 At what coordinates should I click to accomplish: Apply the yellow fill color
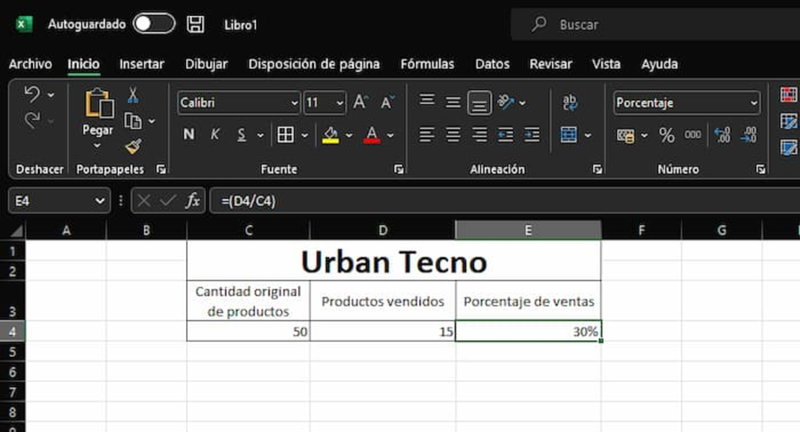coord(330,135)
